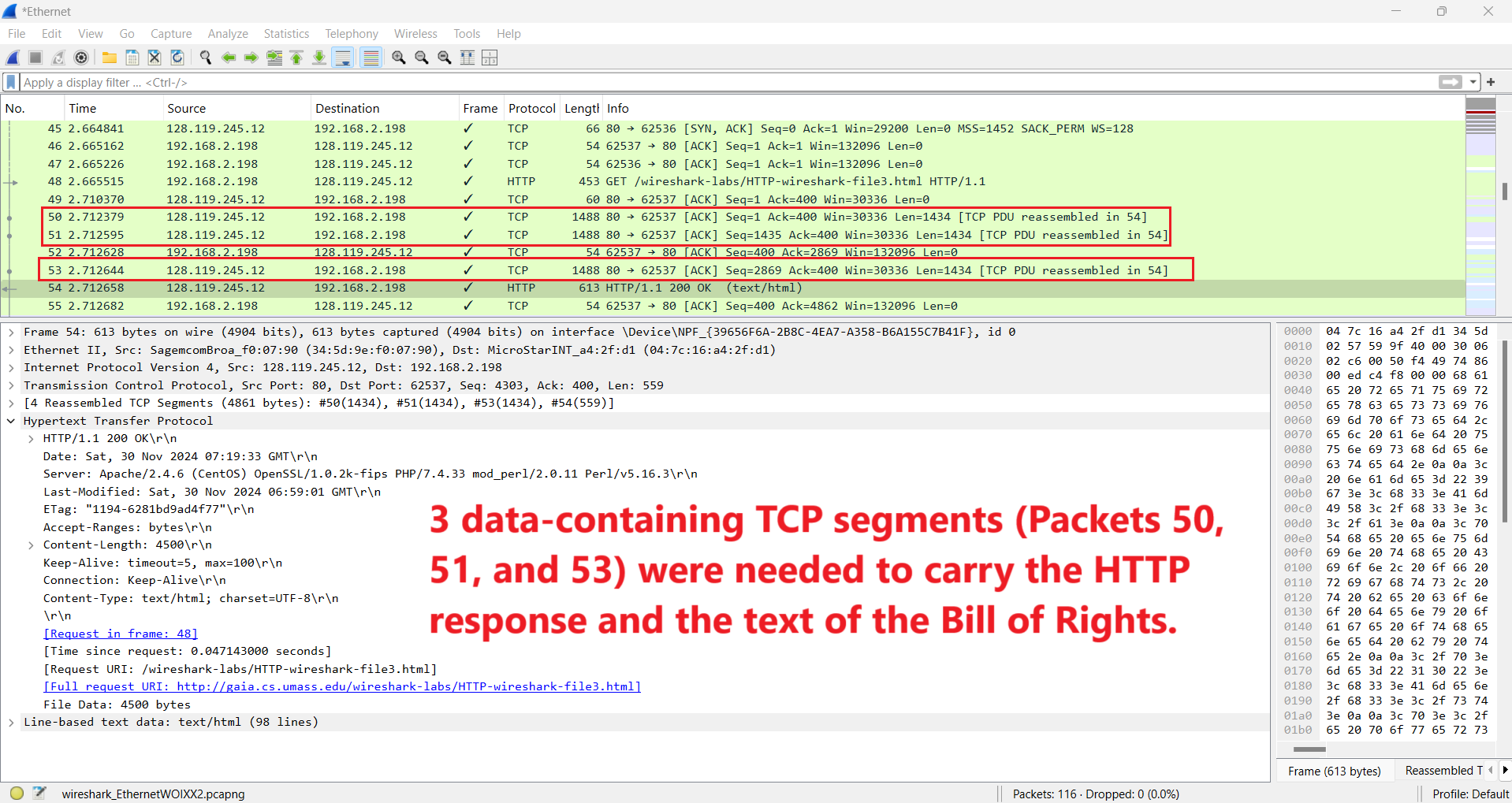Zoom in on packet text
The image size is (1512, 803).
click(399, 58)
